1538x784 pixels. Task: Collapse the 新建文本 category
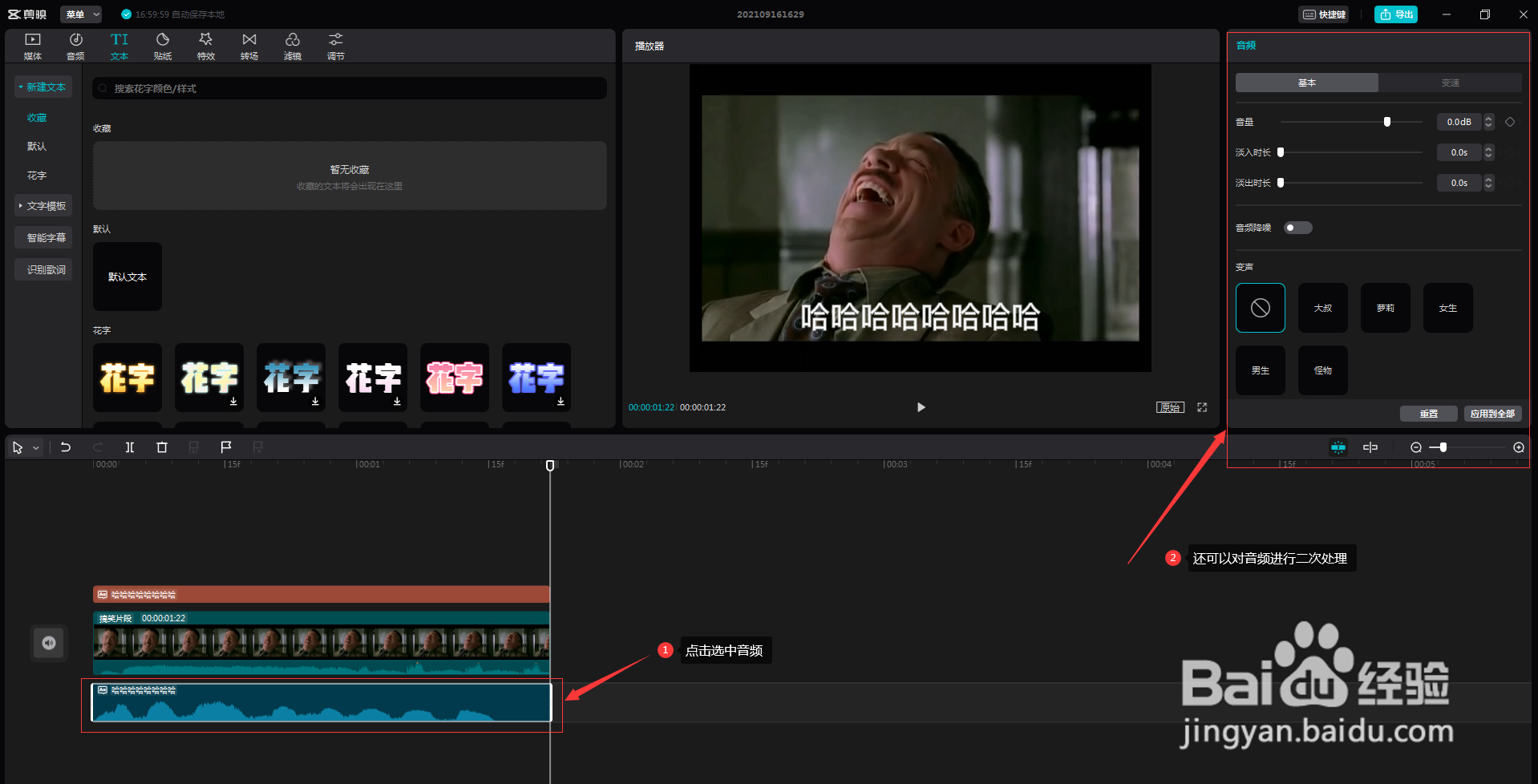pyautogui.click(x=43, y=87)
